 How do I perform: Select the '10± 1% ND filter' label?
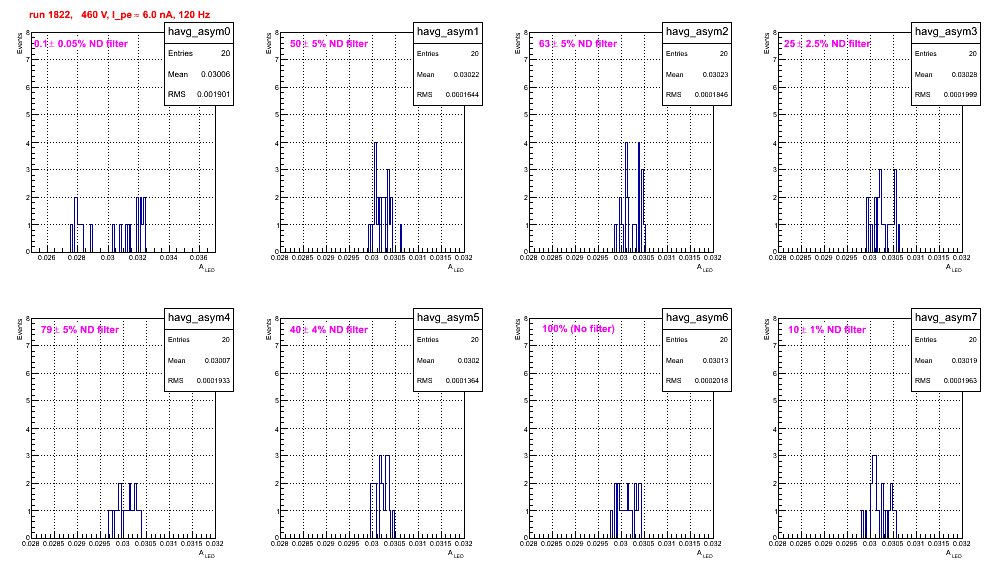[x=827, y=330]
